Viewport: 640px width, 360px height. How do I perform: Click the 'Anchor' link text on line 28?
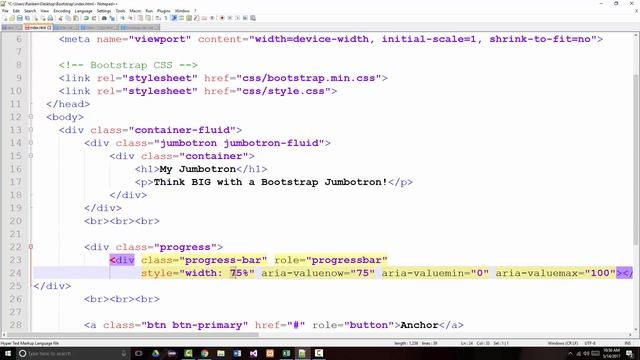419,325
